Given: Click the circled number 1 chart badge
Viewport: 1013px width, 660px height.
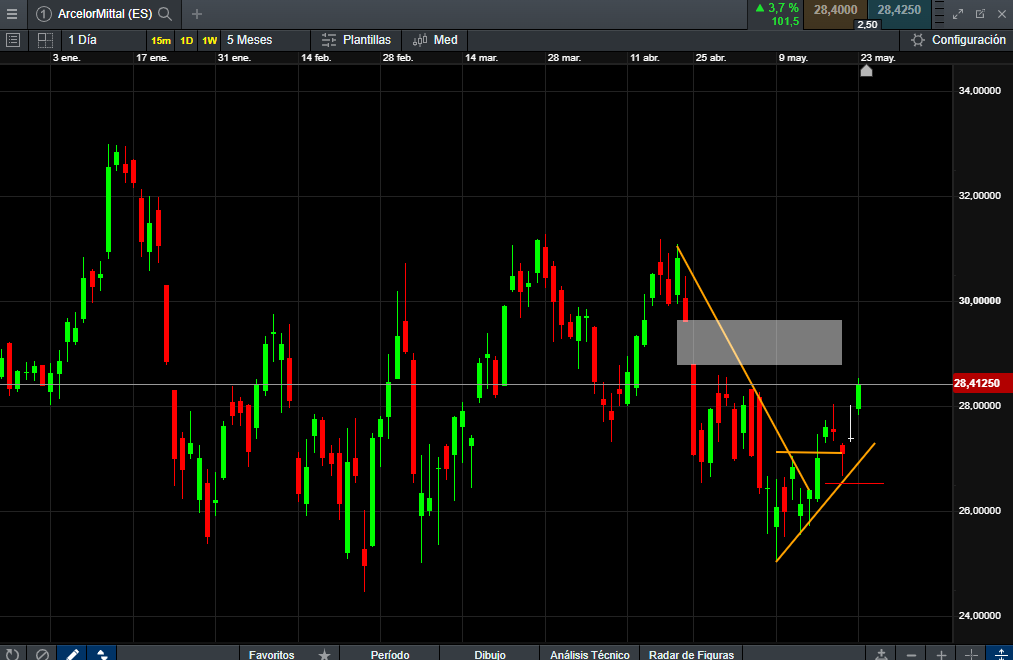Looking at the screenshot, I should [43, 14].
